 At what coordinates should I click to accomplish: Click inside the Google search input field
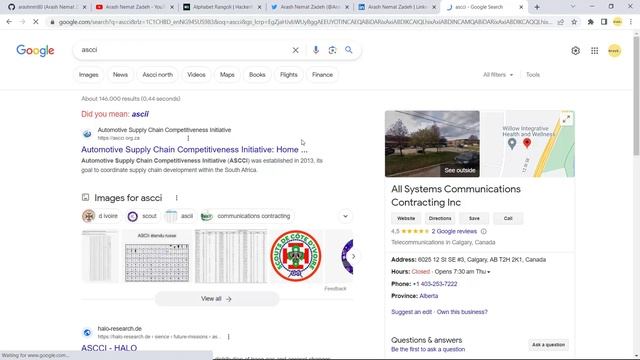tap(184, 50)
